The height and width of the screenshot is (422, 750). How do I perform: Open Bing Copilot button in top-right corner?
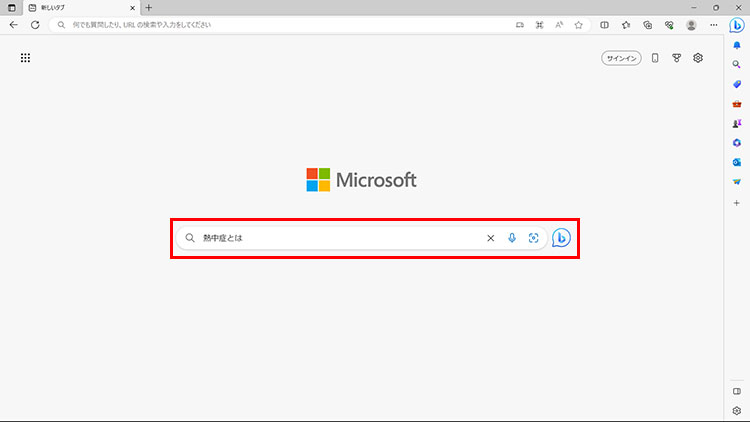[737, 25]
